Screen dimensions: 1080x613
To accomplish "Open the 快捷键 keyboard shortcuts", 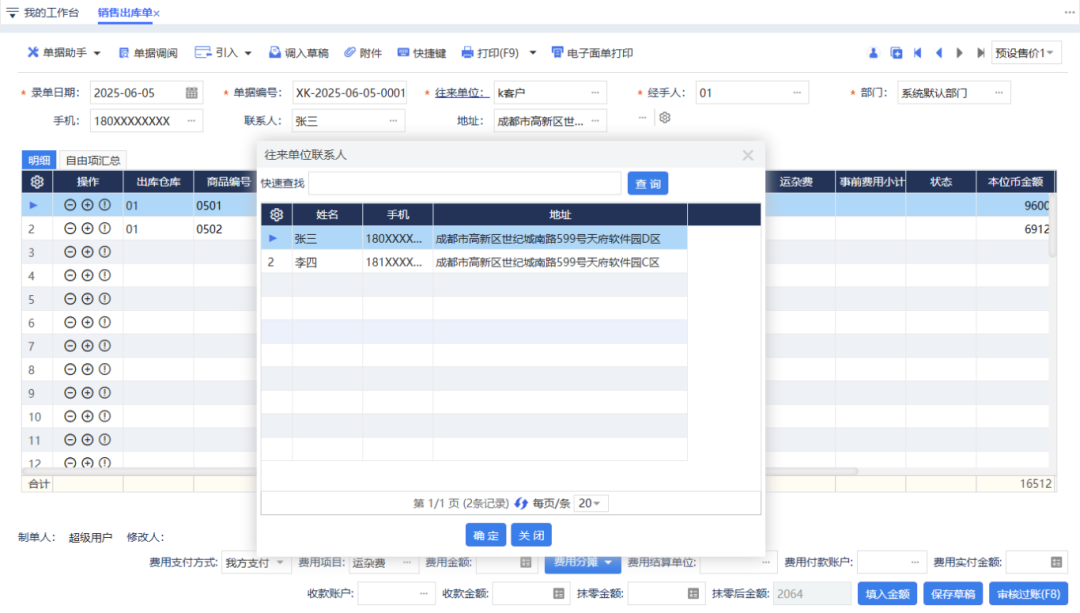I will (421, 53).
